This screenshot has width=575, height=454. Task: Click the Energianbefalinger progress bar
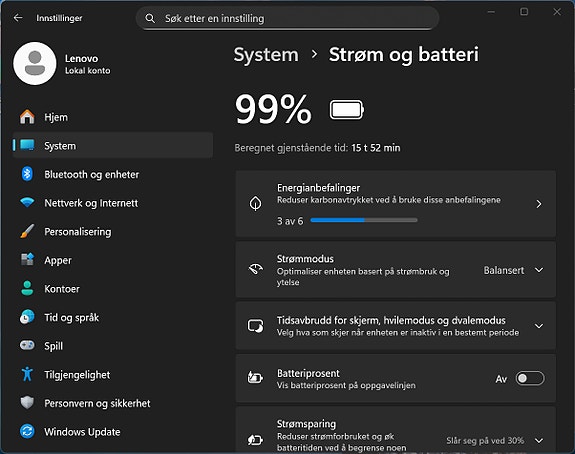(364, 220)
